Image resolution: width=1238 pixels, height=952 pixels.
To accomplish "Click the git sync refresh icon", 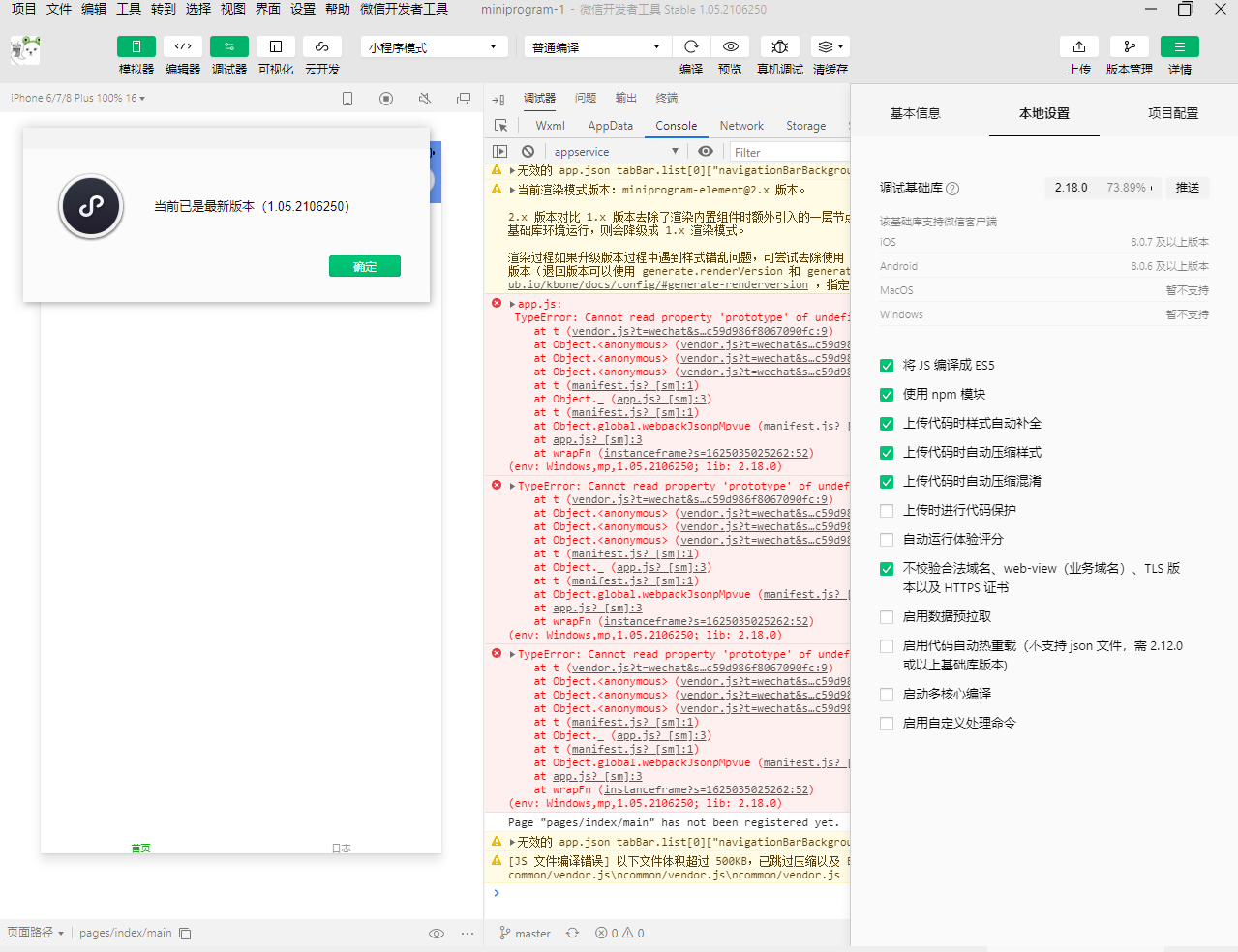I will tap(573, 933).
